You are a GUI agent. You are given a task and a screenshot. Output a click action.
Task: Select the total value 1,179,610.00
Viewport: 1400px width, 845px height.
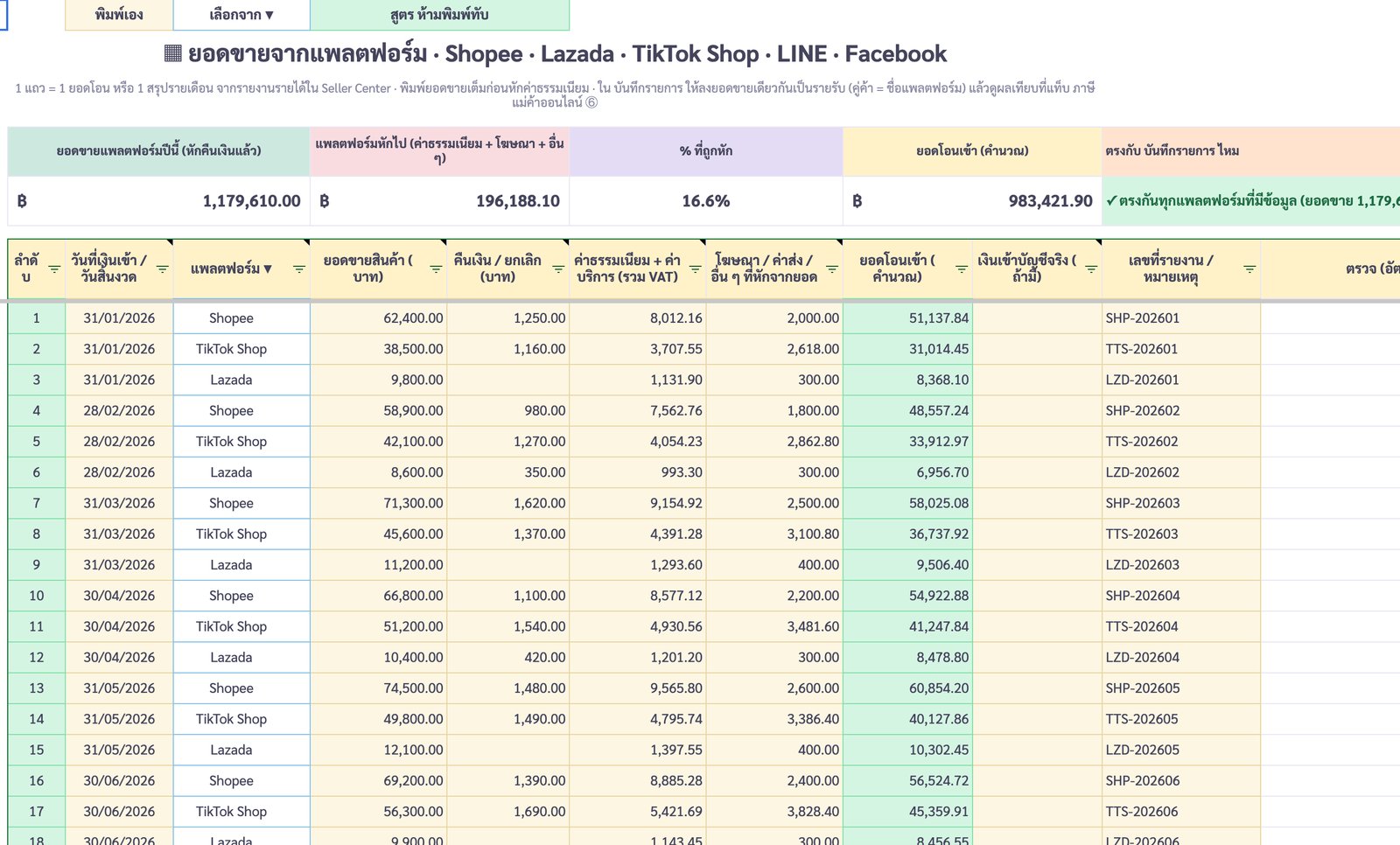[158, 201]
